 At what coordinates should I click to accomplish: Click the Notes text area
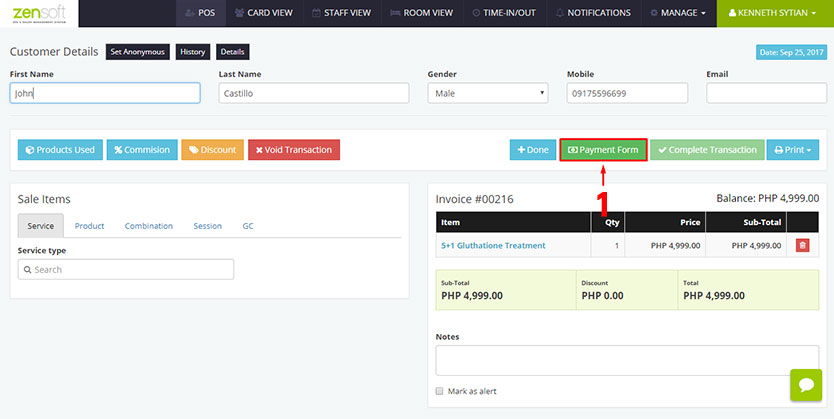627,361
